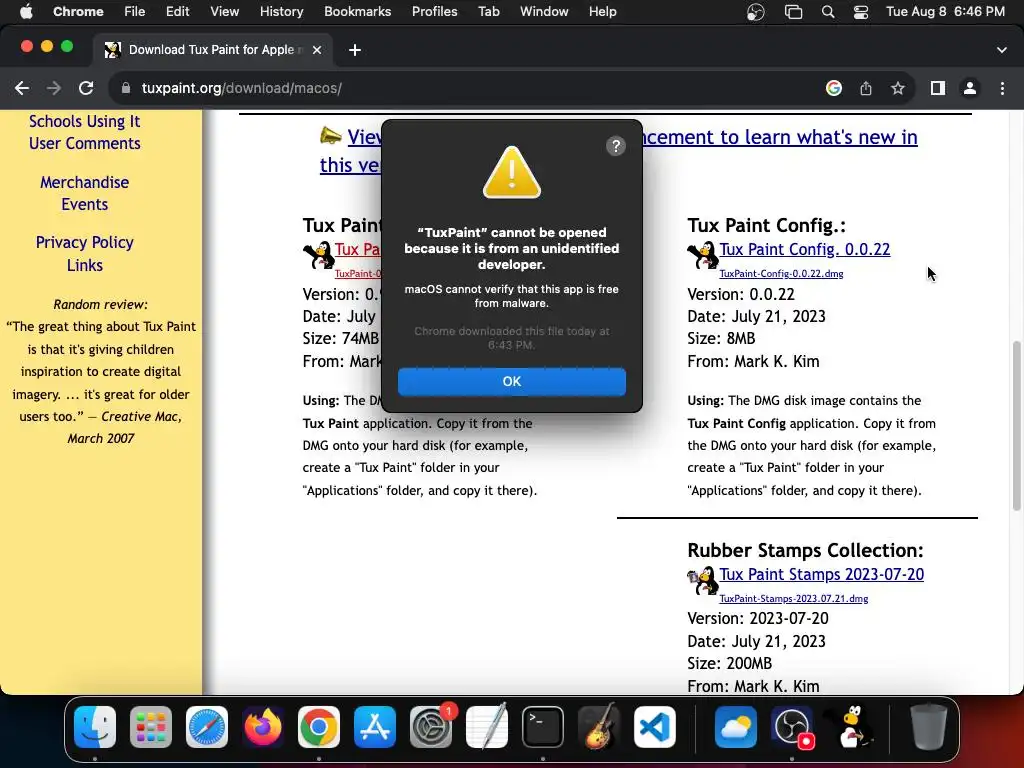Open the Bookmarks menu
Screen dimensions: 1024x768
(357, 11)
